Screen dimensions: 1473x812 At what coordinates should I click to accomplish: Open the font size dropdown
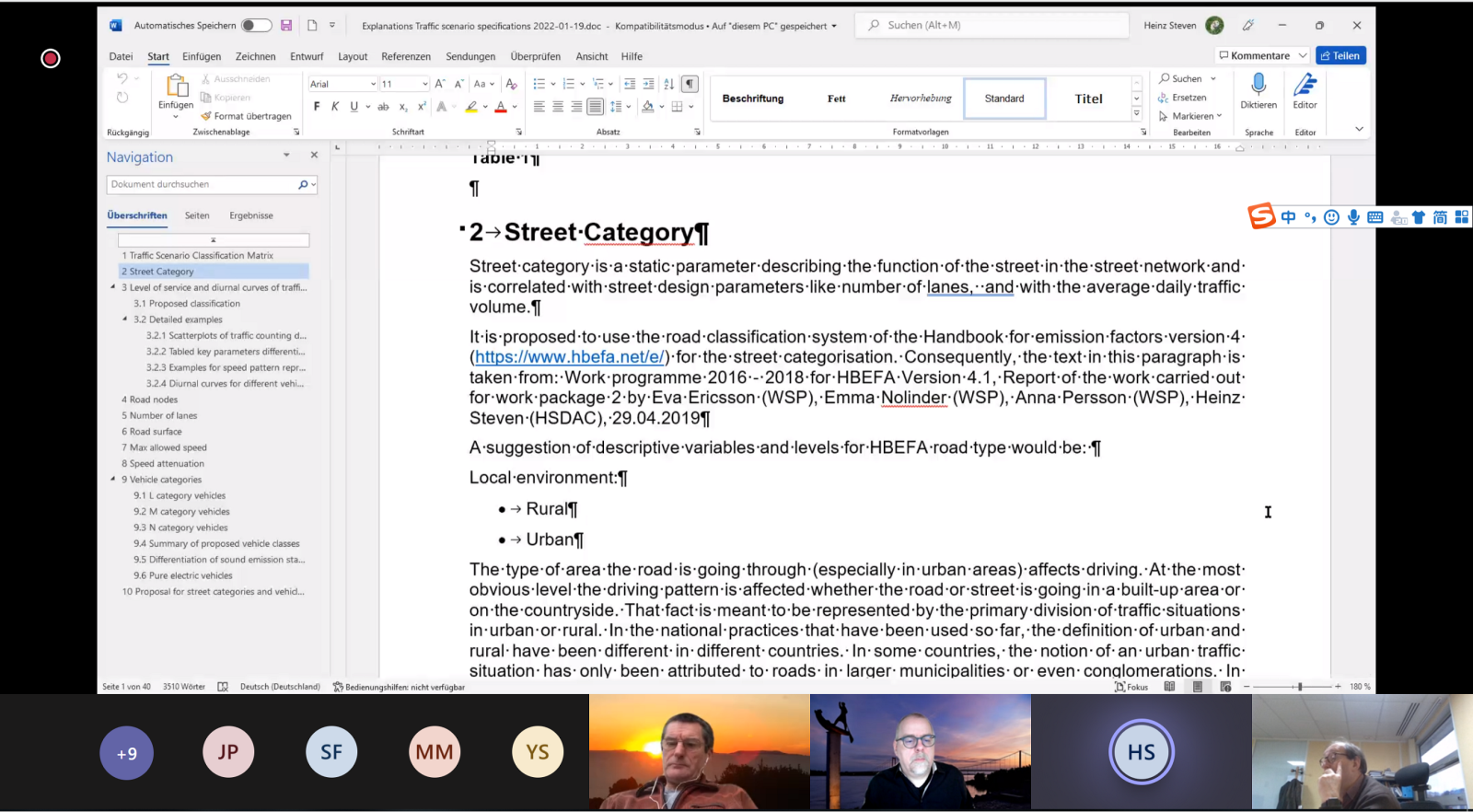[x=424, y=84]
